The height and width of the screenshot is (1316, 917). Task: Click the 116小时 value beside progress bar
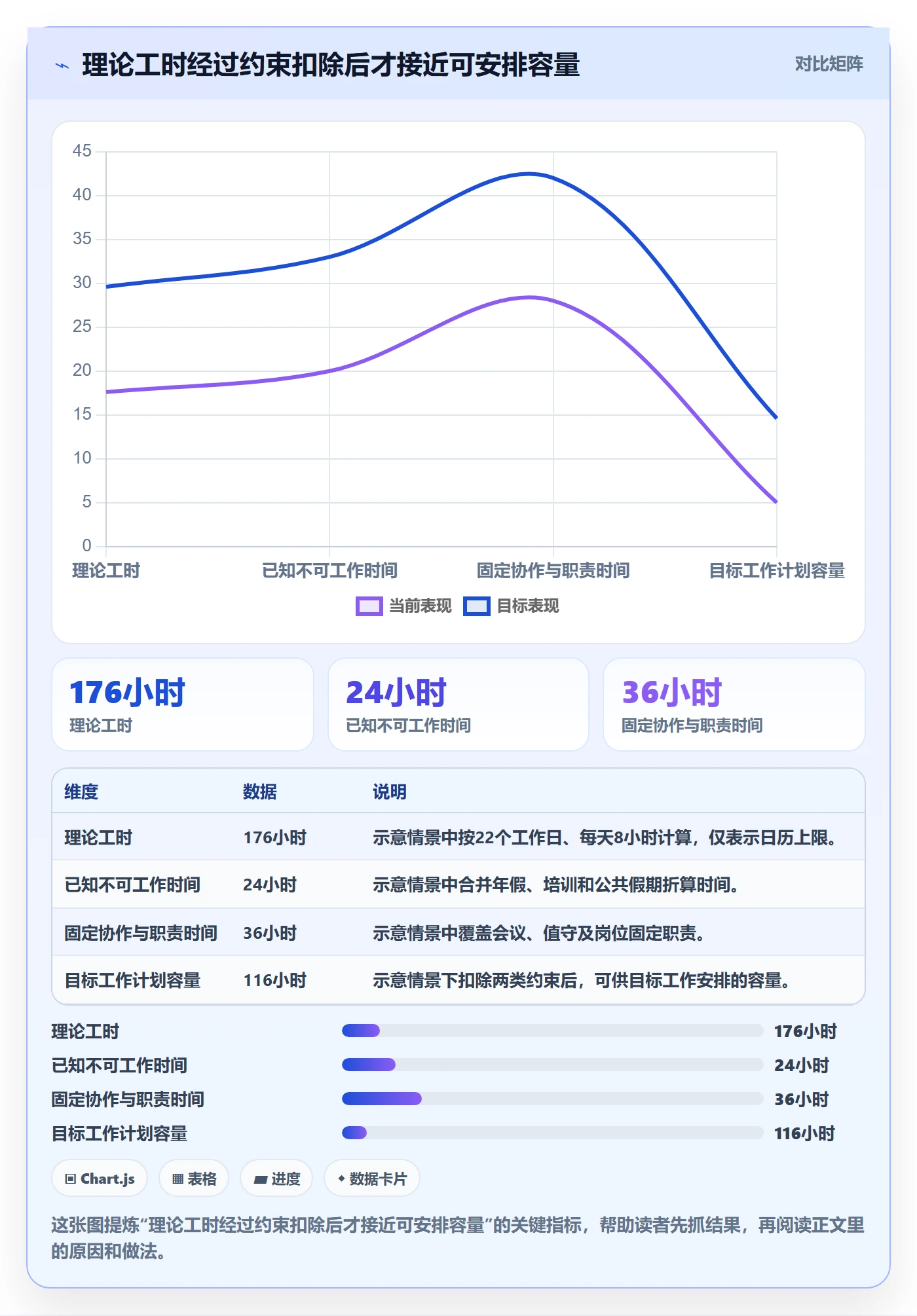(804, 1133)
